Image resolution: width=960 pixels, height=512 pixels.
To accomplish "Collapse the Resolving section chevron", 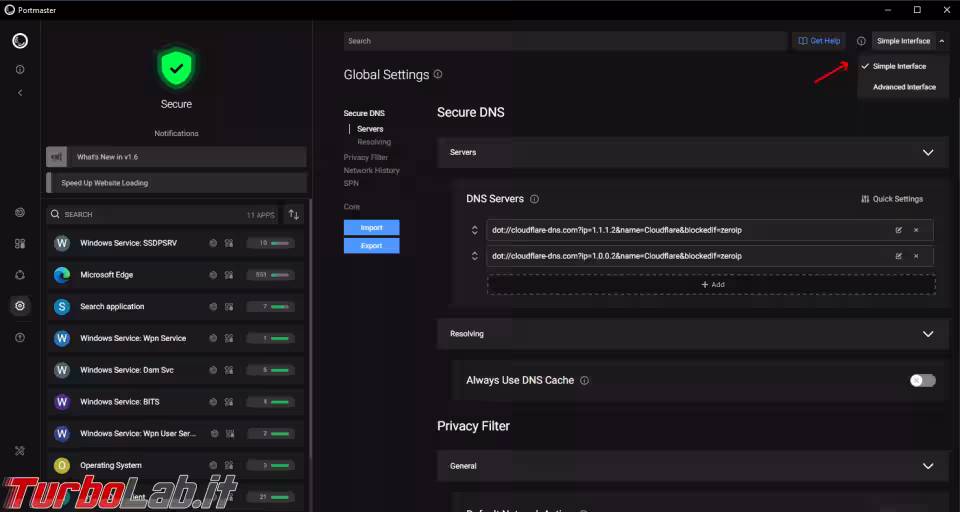I will coord(928,334).
